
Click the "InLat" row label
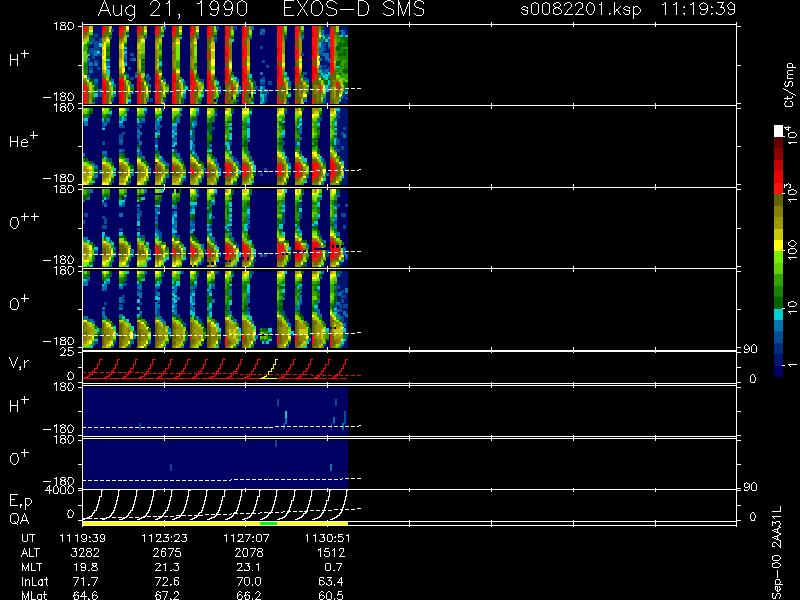(34, 582)
